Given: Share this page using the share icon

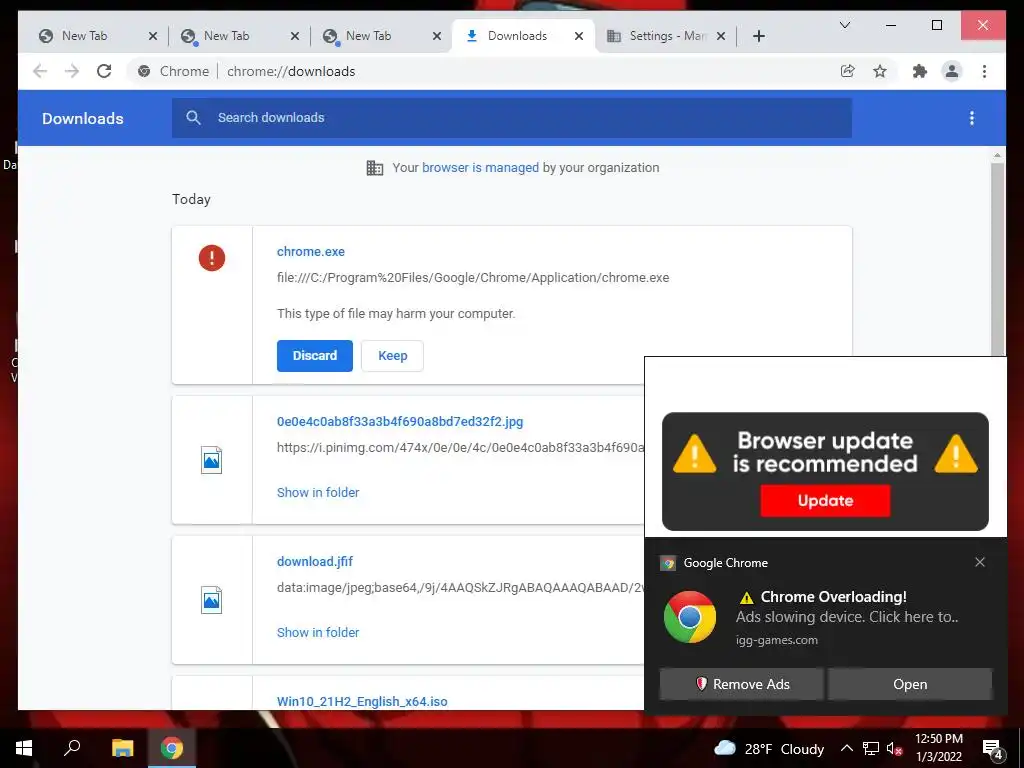Looking at the screenshot, I should (847, 71).
